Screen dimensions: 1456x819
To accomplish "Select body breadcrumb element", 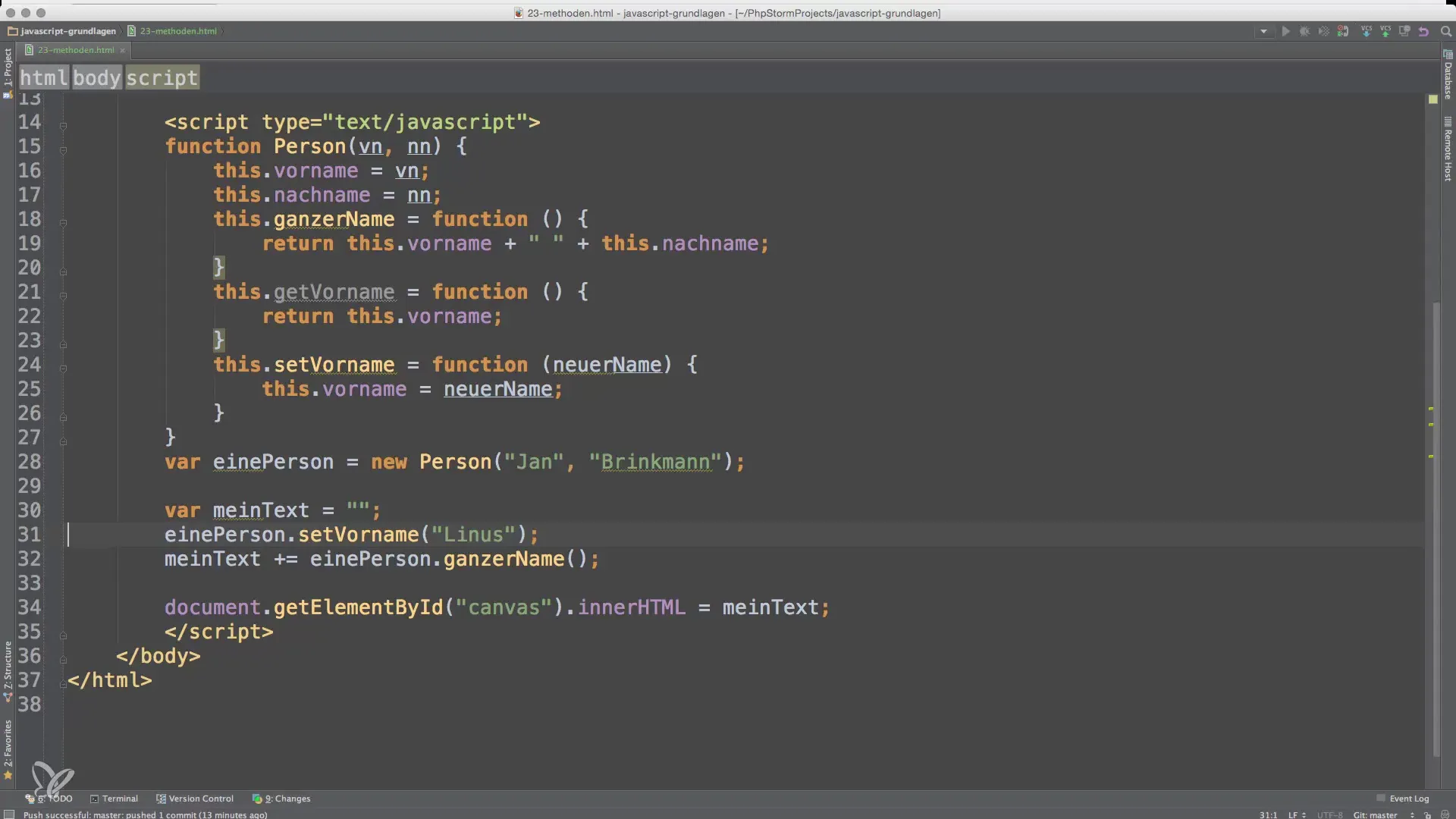I will [96, 77].
